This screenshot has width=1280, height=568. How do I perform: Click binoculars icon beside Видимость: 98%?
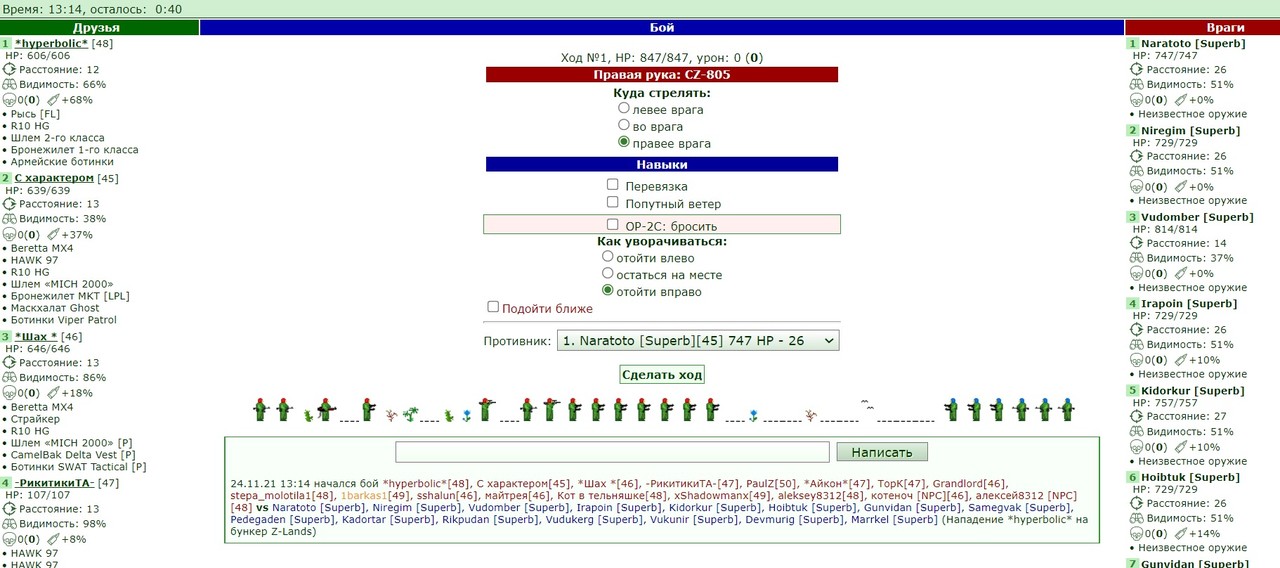click(x=10, y=524)
